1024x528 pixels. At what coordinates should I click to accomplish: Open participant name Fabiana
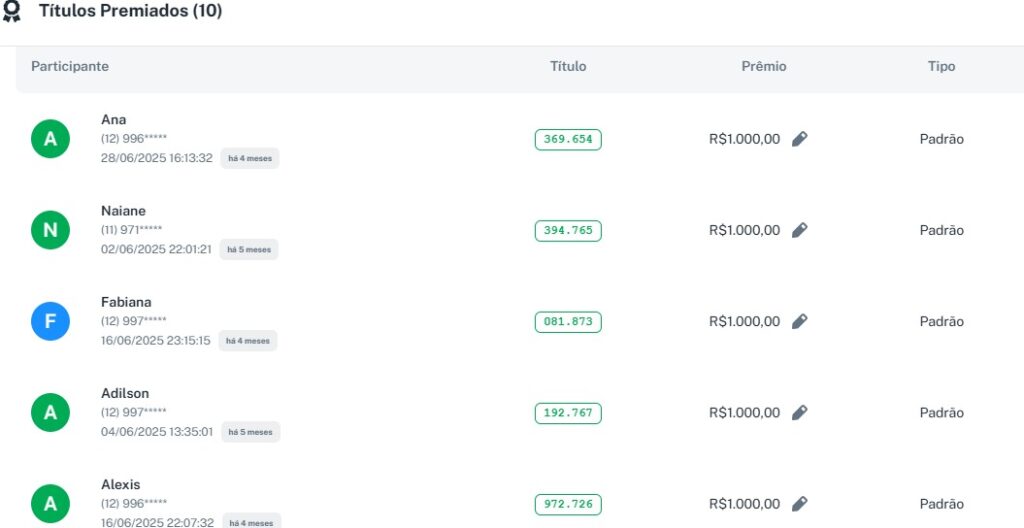[x=126, y=302]
